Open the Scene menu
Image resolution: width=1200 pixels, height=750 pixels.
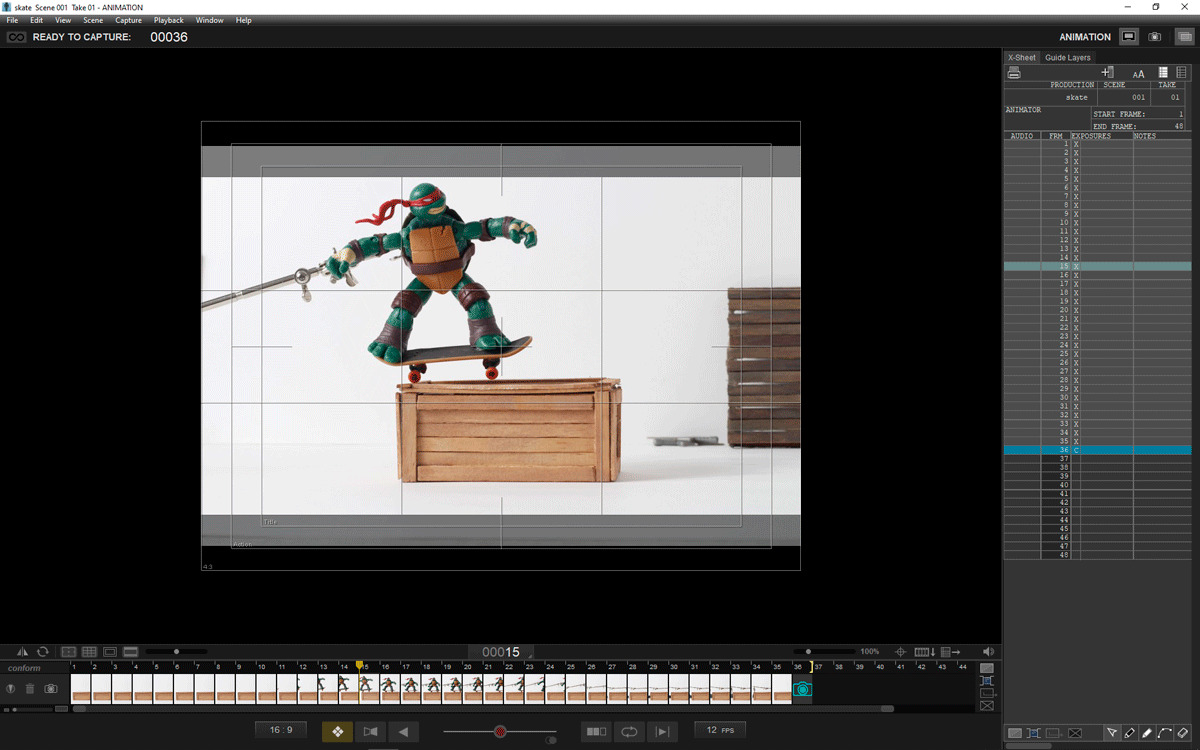[x=93, y=20]
